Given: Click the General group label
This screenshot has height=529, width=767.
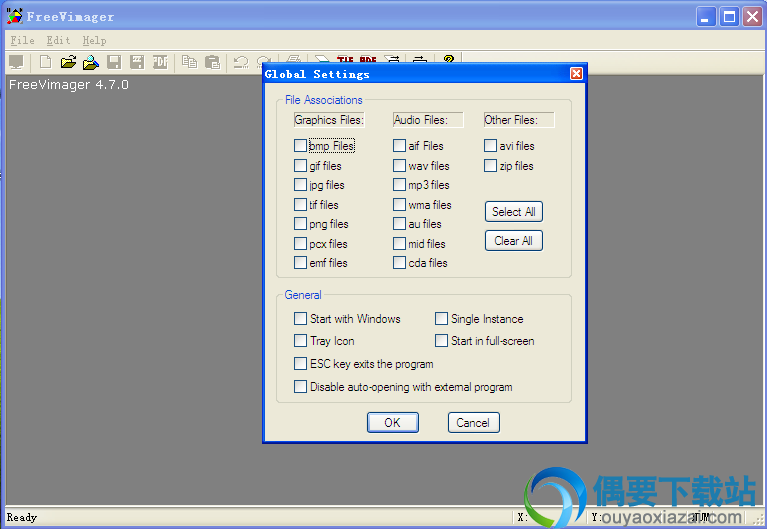Looking at the screenshot, I should (x=303, y=295).
